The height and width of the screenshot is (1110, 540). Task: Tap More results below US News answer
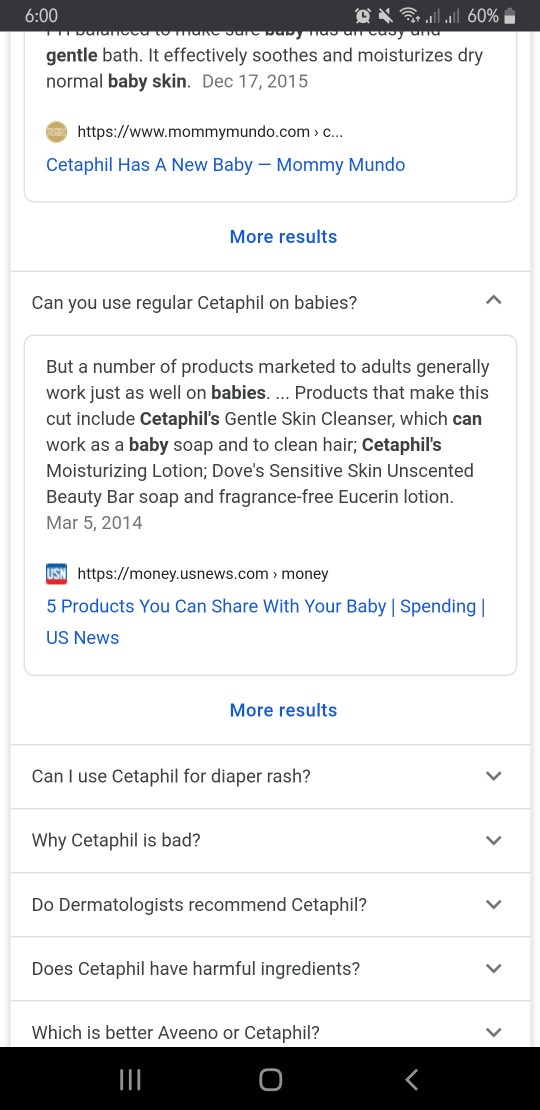[283, 710]
